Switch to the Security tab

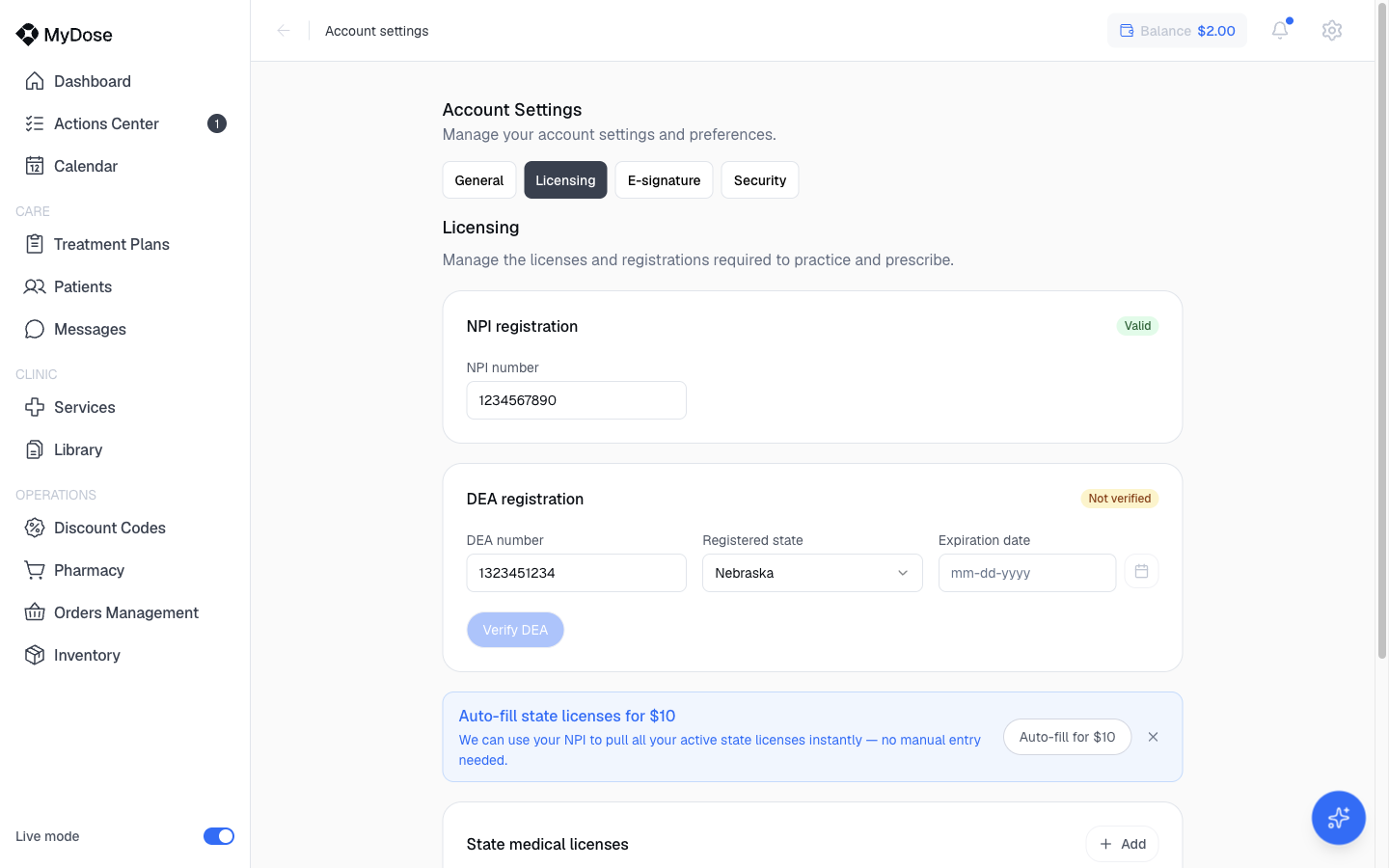[x=760, y=180]
